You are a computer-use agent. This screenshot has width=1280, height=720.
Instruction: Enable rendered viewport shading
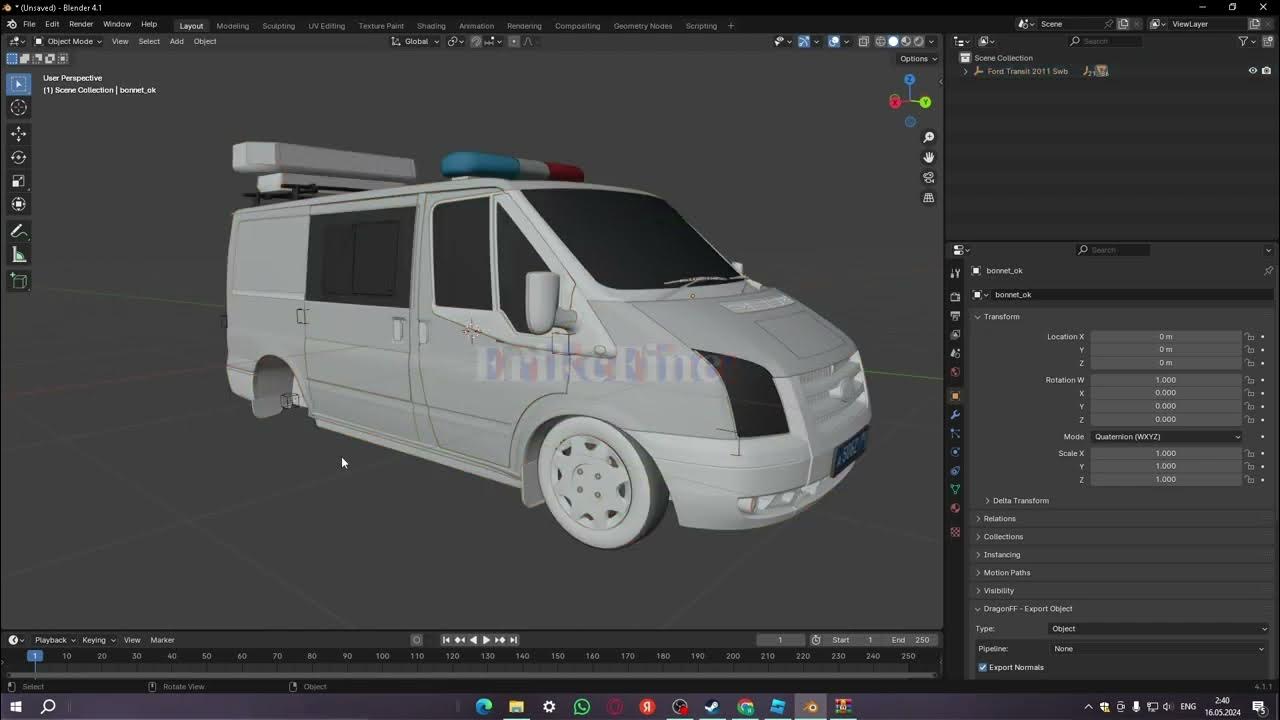click(919, 41)
